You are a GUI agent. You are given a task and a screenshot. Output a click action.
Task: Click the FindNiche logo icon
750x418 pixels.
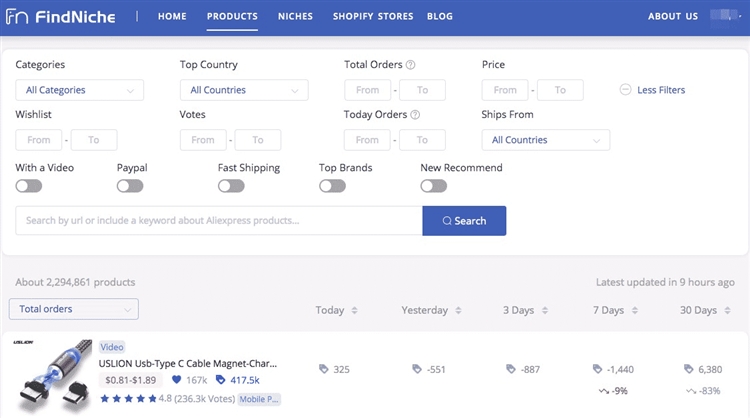click(x=17, y=17)
